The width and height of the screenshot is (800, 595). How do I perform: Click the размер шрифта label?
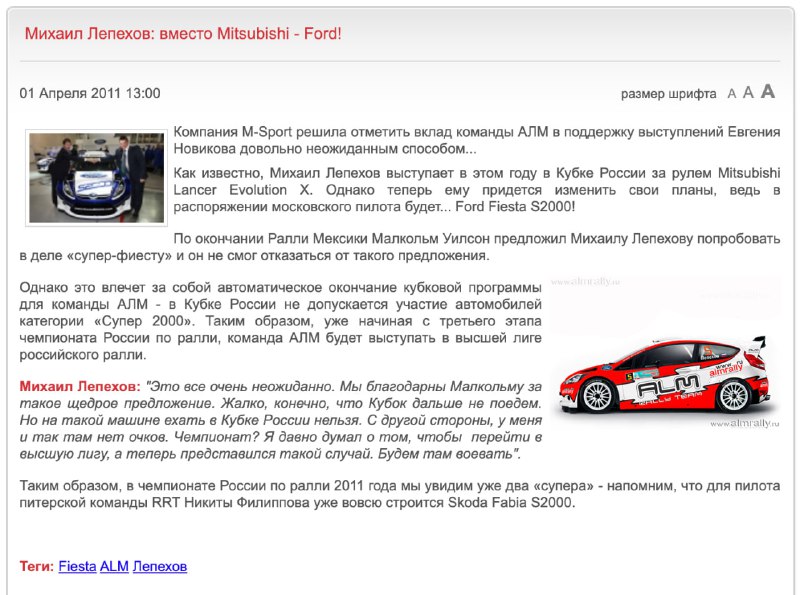(x=668, y=94)
